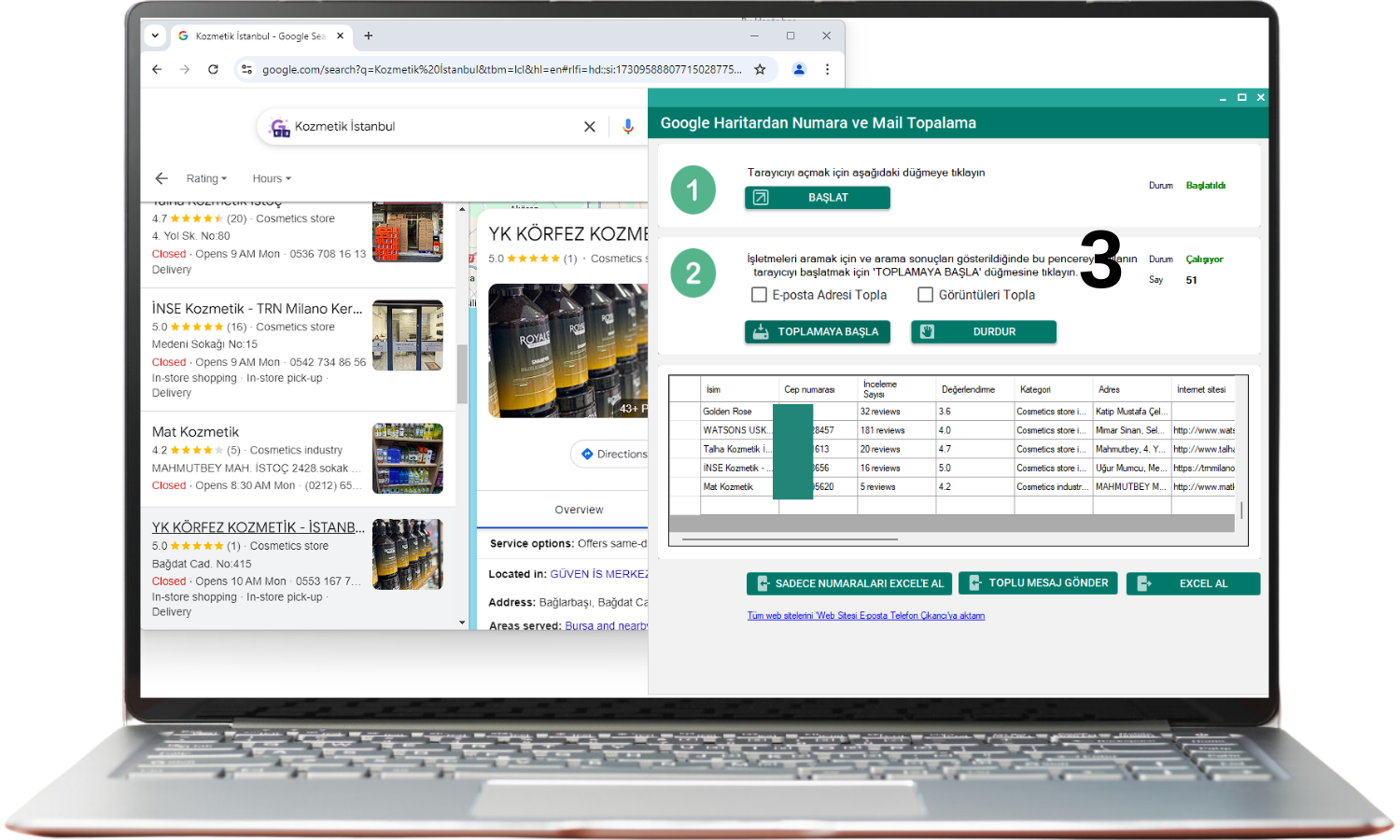Image resolution: width=1400 pixels, height=840 pixels.
Task: Click the results list scrollbar thumb
Action: pyautogui.click(x=462, y=373)
